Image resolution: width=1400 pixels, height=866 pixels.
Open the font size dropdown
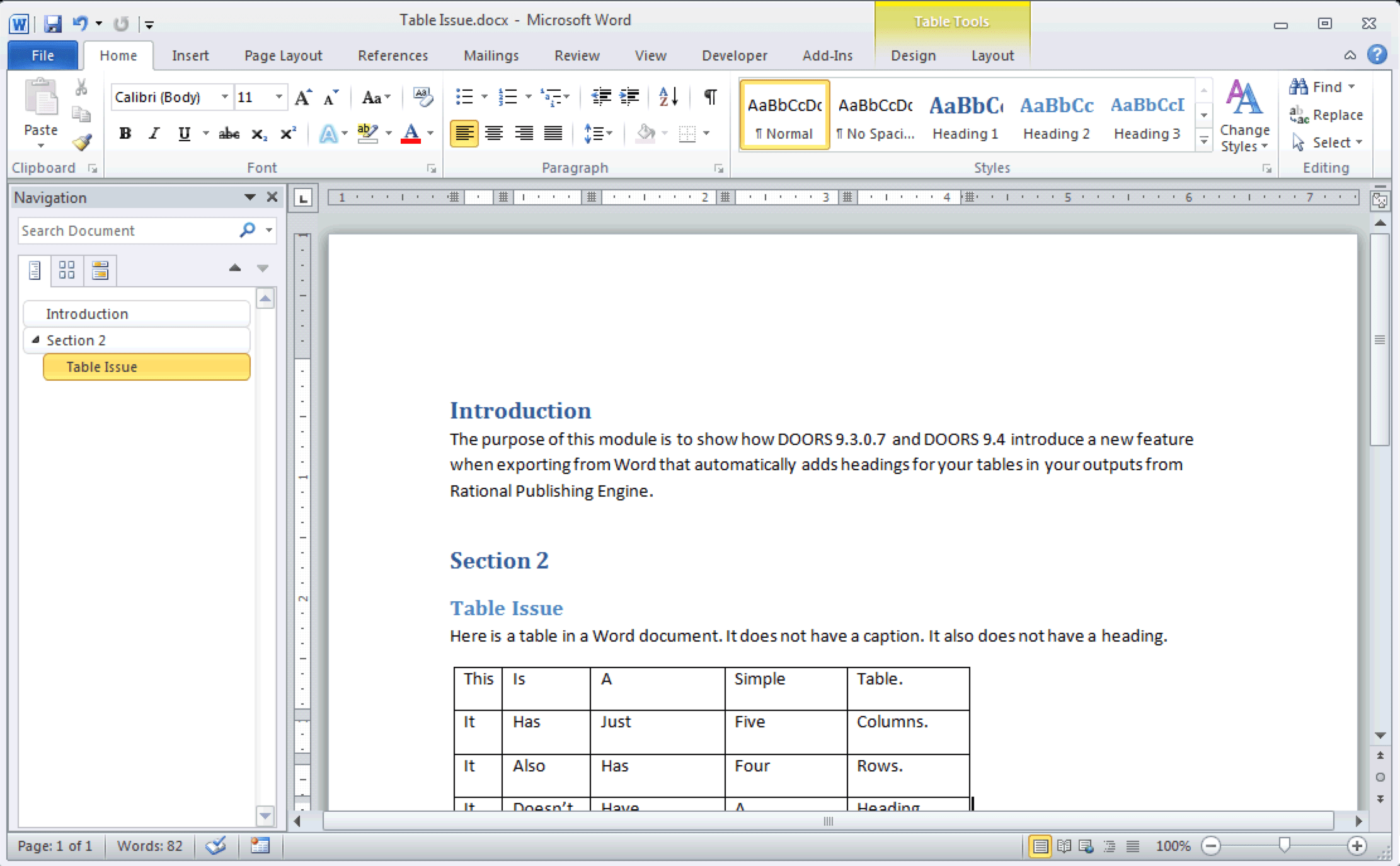click(279, 96)
